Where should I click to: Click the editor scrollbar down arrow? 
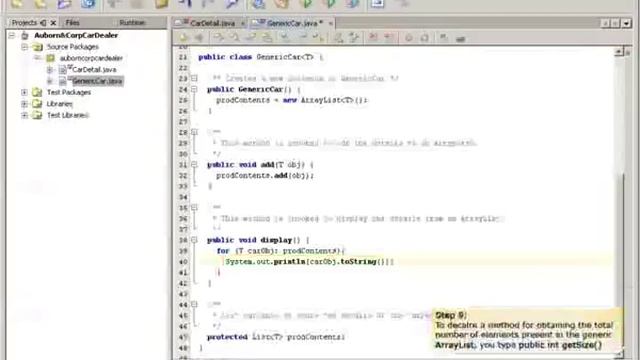pos(620,354)
